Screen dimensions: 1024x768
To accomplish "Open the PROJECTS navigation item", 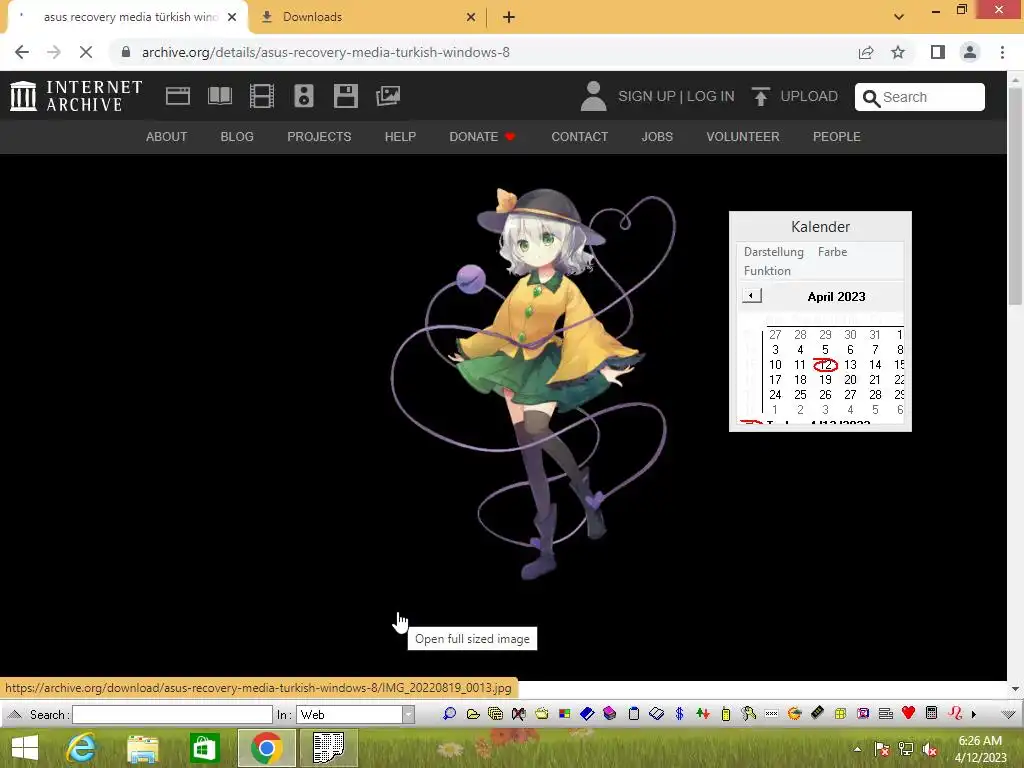I will click(x=319, y=136).
